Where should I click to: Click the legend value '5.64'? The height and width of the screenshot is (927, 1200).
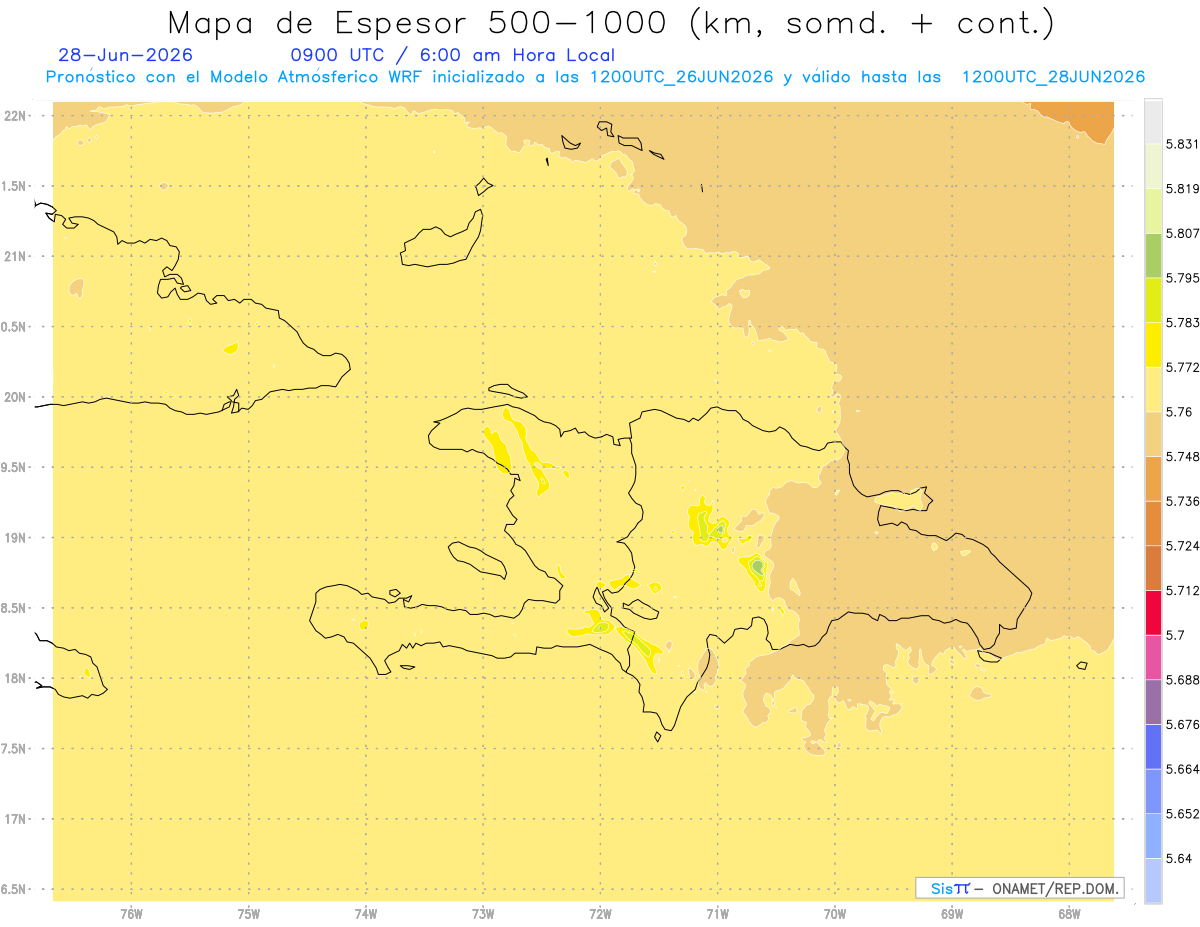coord(1179,858)
